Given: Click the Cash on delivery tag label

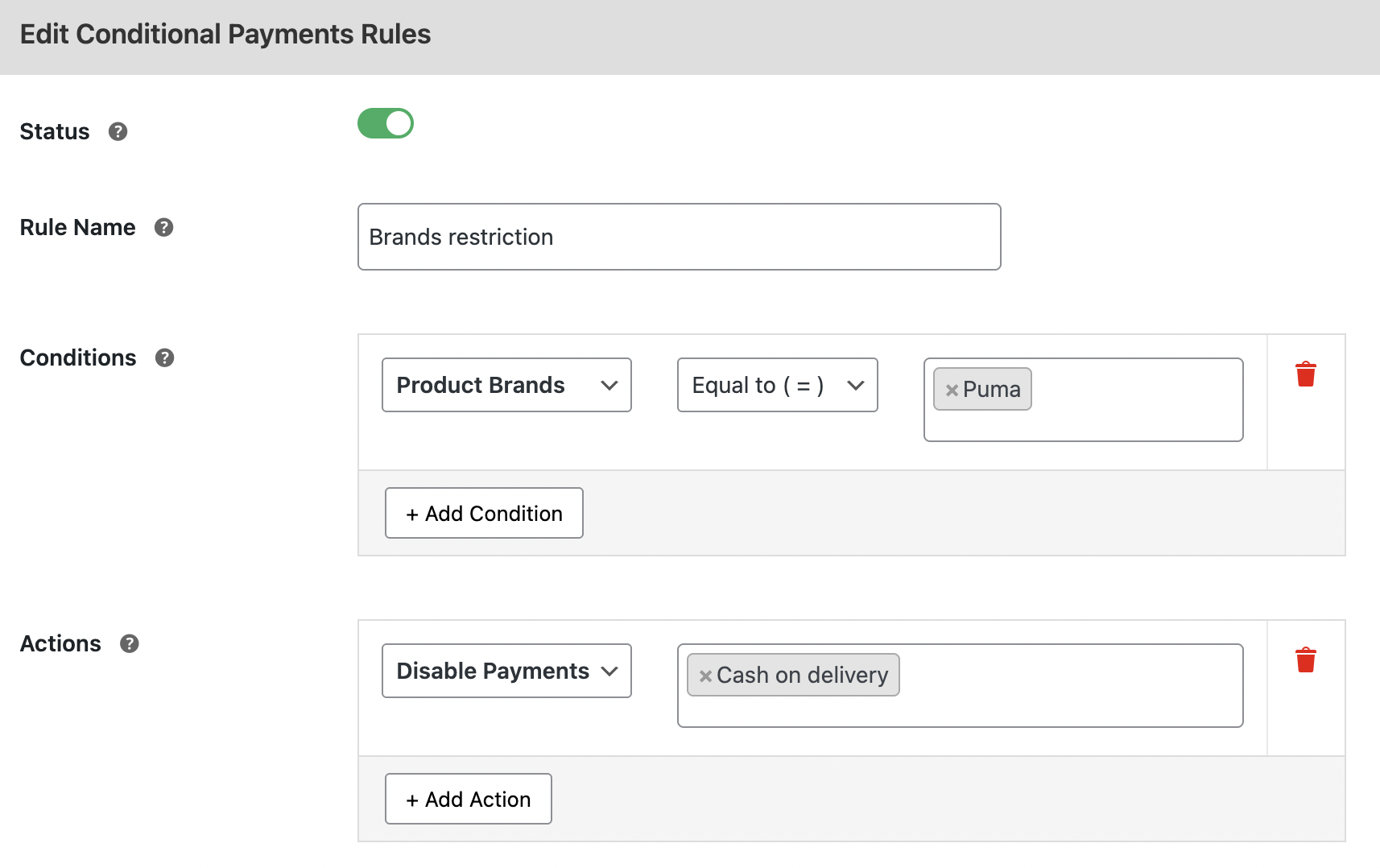Looking at the screenshot, I should click(802, 675).
